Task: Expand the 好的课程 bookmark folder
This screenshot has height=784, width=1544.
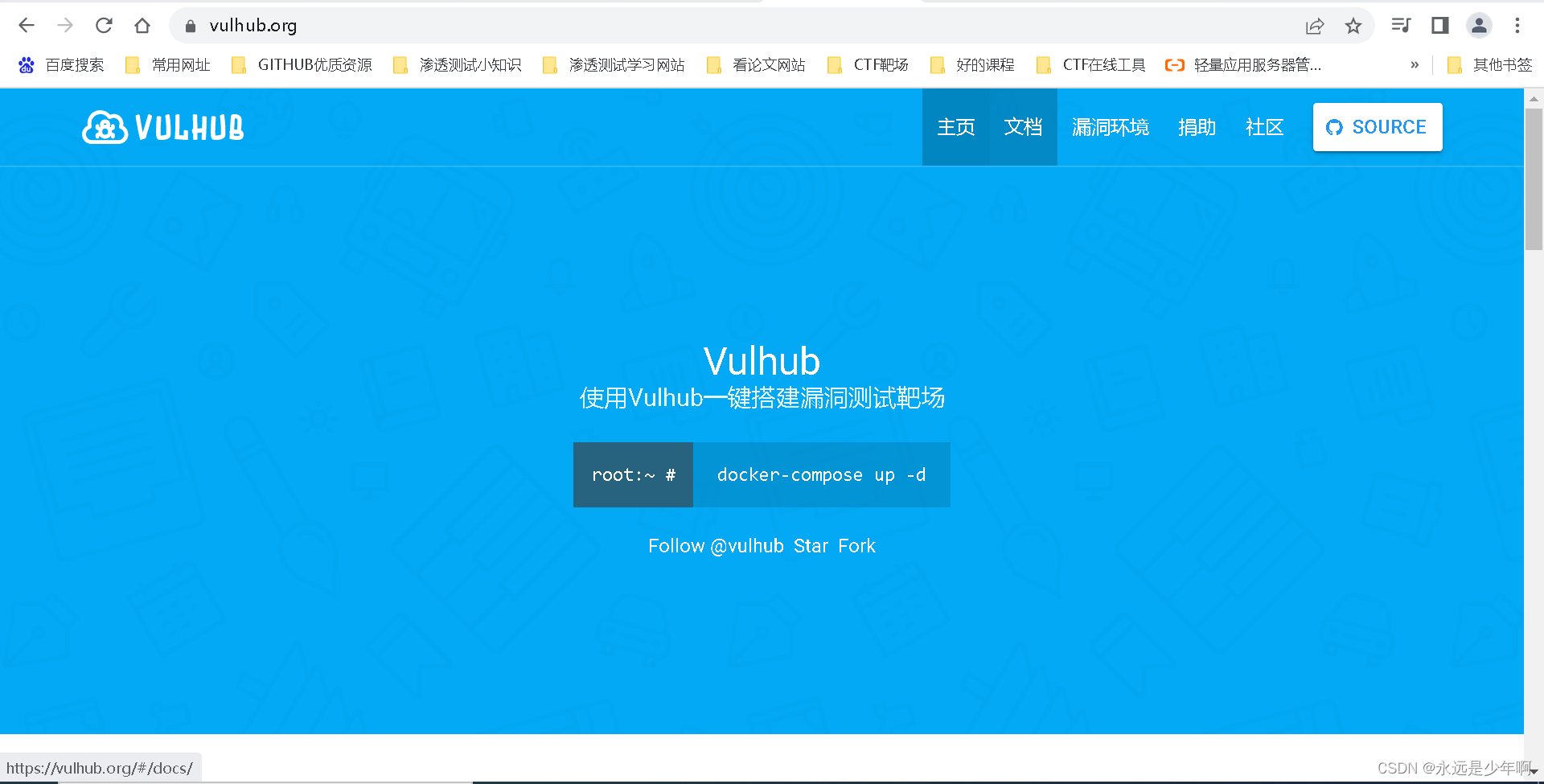Action: click(x=972, y=65)
